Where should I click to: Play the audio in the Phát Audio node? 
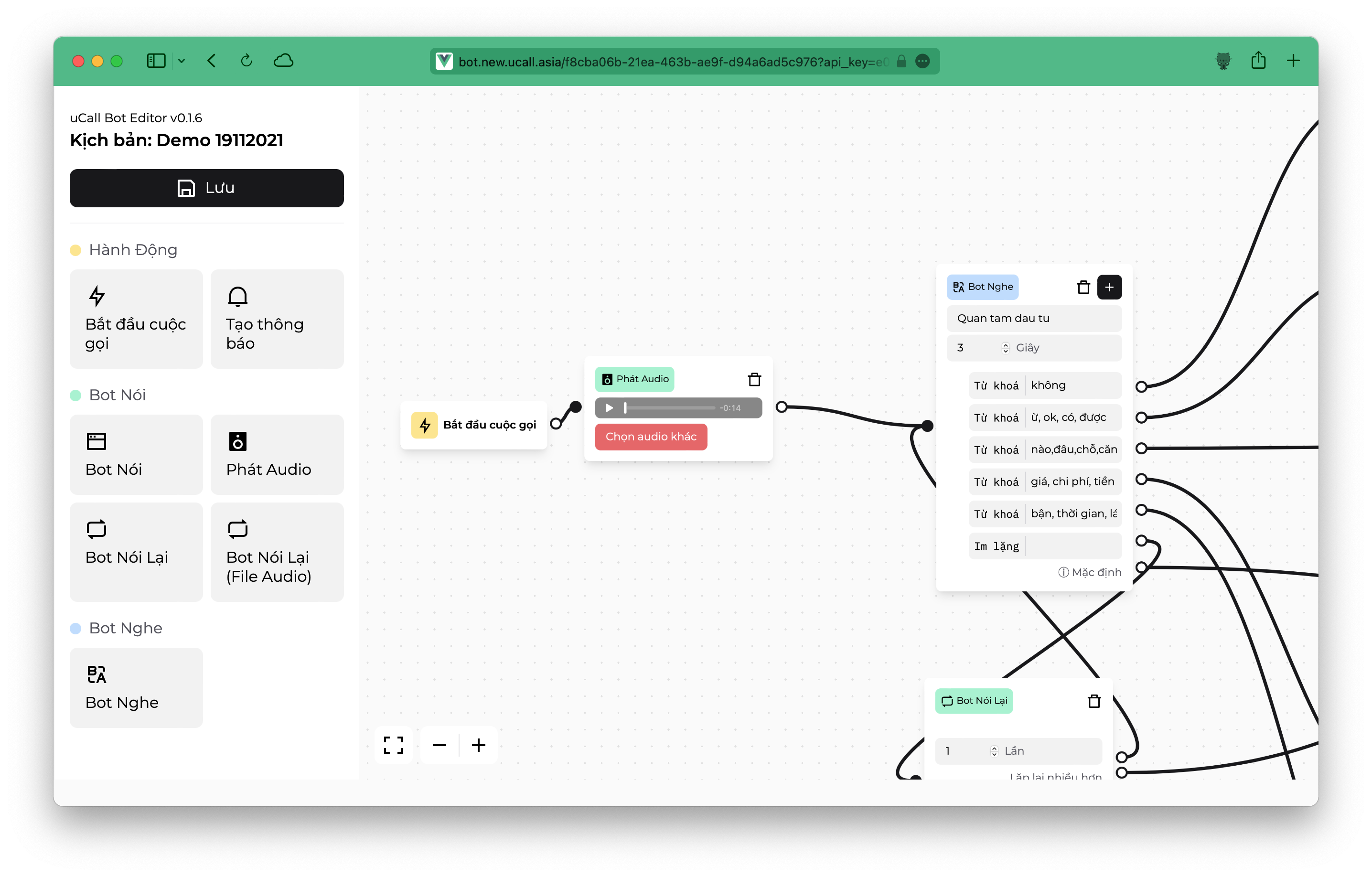[x=609, y=408]
